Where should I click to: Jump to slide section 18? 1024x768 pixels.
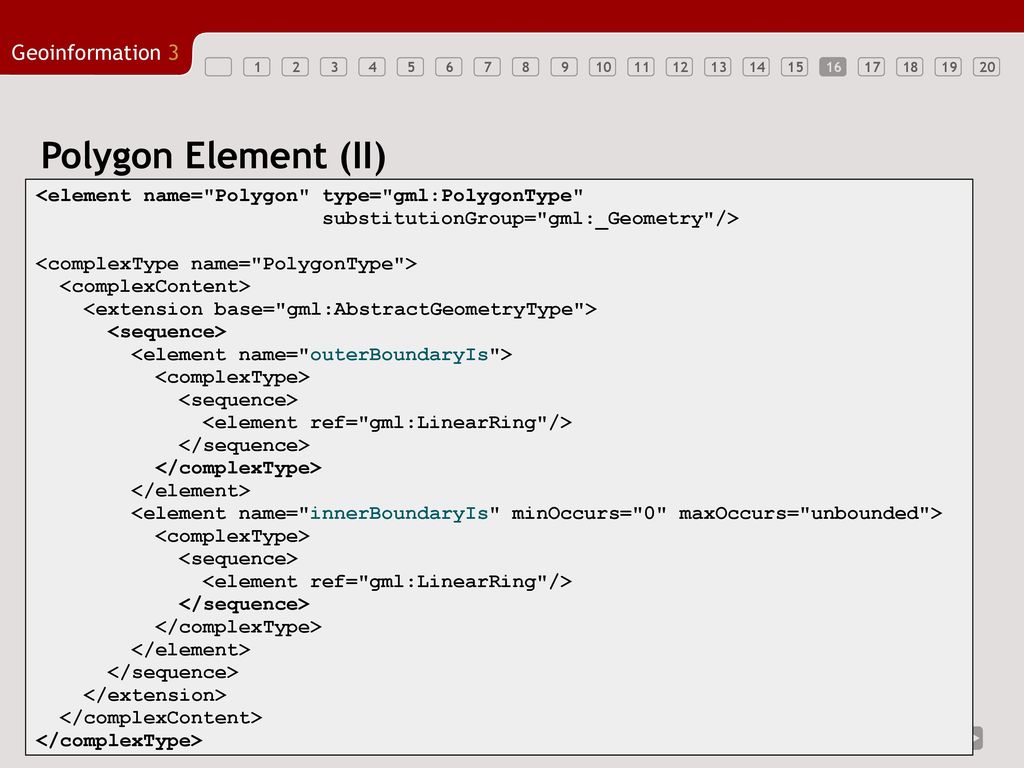(910, 67)
